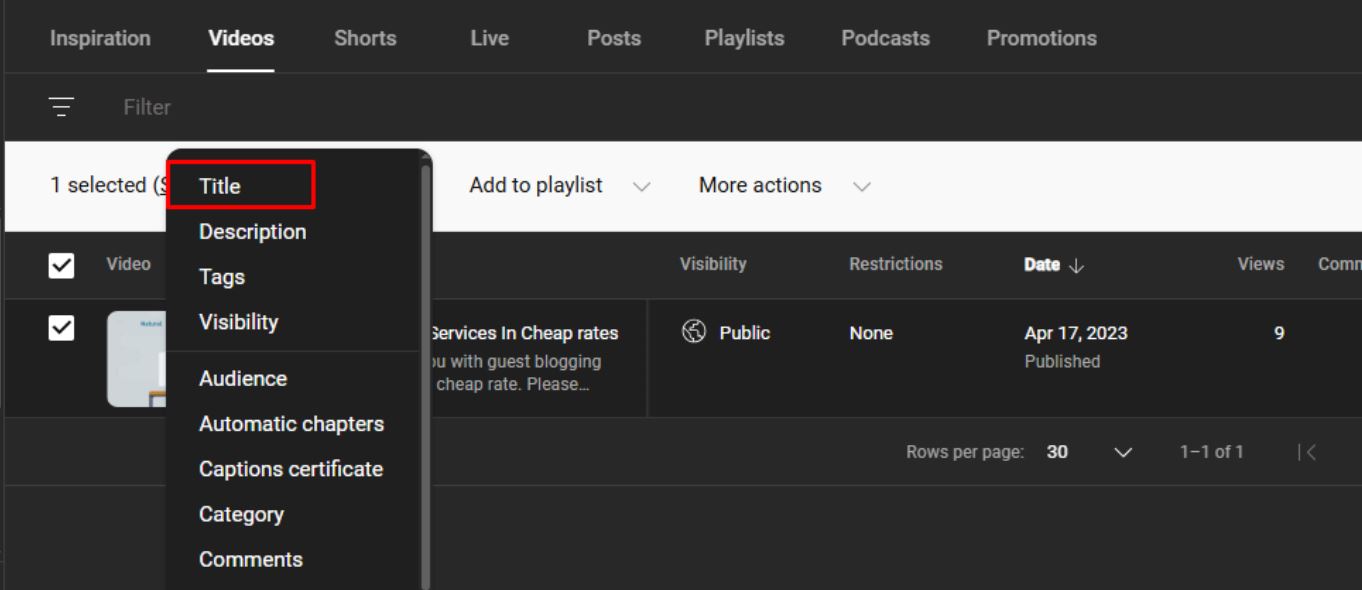Click the '1–1 of 1' pagination text

pyautogui.click(x=1212, y=452)
